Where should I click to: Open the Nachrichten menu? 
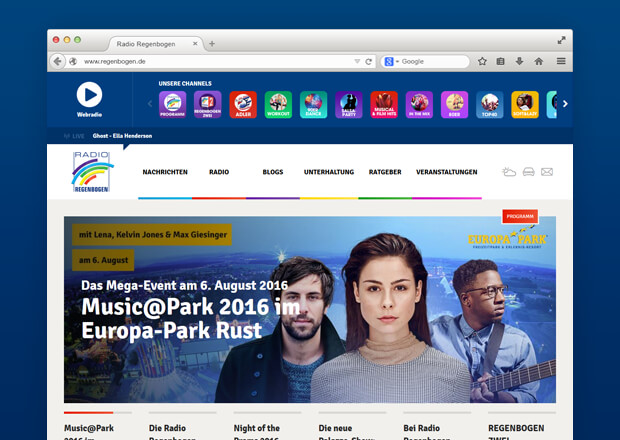pyautogui.click(x=165, y=172)
